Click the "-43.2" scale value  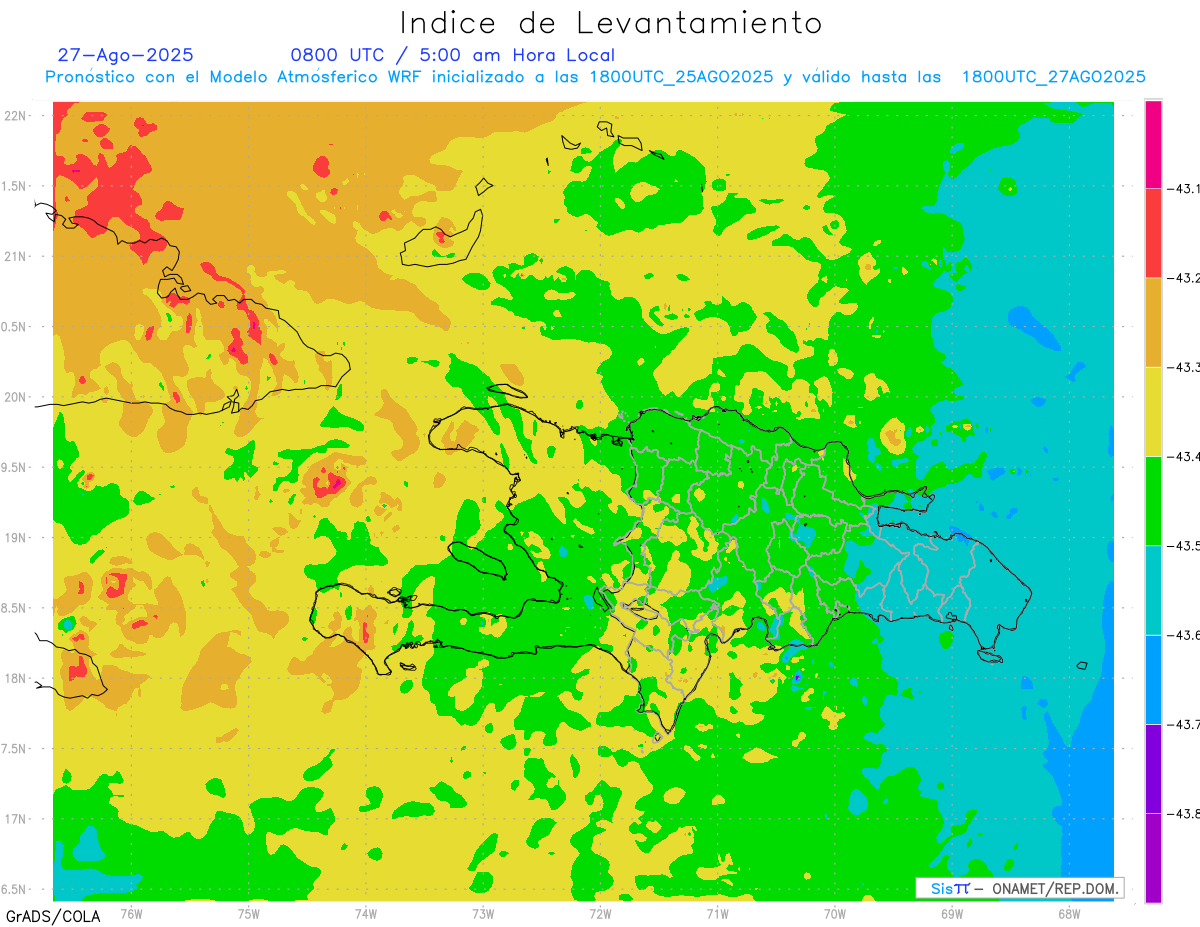[1184, 278]
